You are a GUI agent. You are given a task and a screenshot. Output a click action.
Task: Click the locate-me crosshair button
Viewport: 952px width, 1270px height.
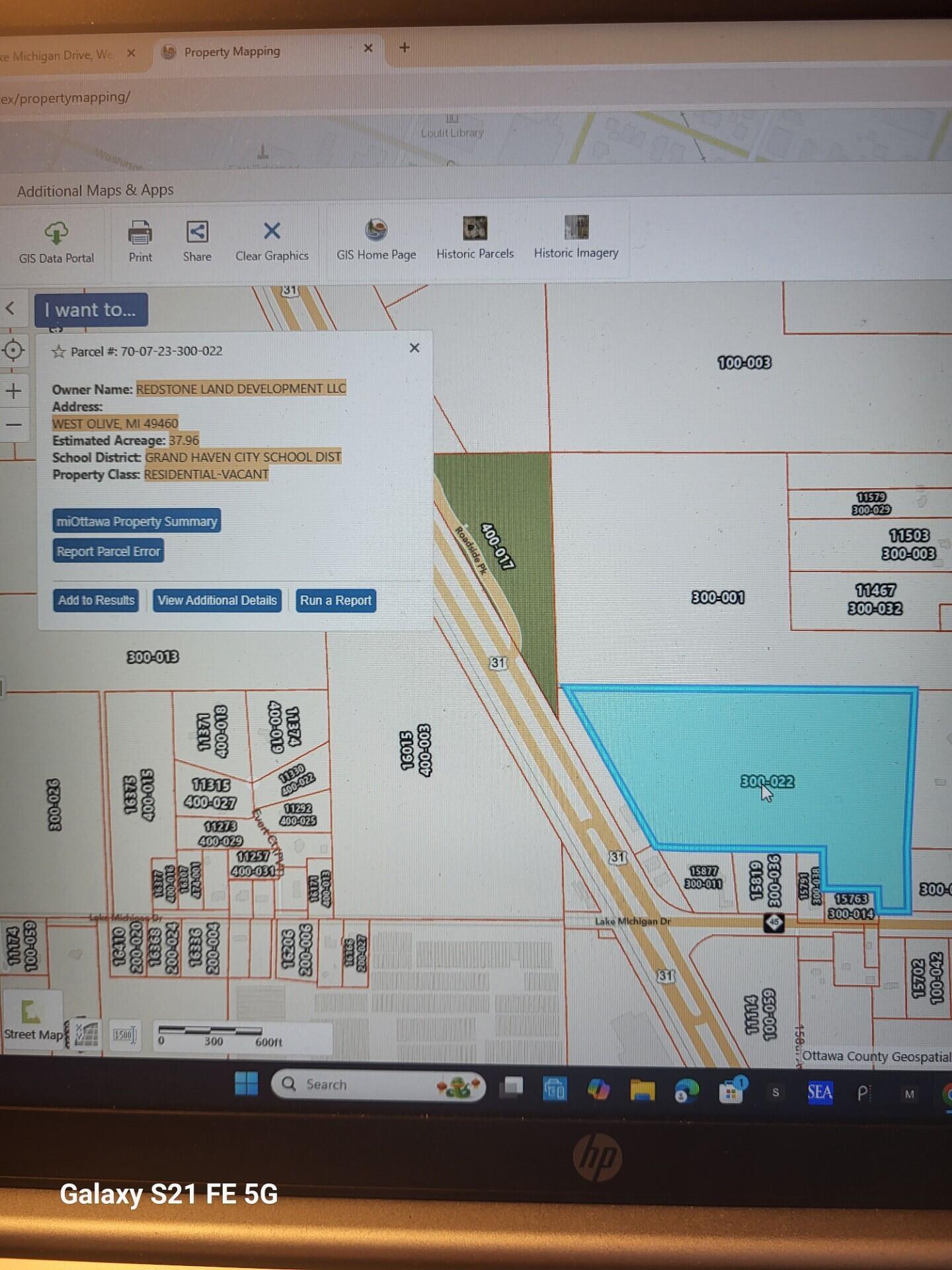click(x=13, y=350)
